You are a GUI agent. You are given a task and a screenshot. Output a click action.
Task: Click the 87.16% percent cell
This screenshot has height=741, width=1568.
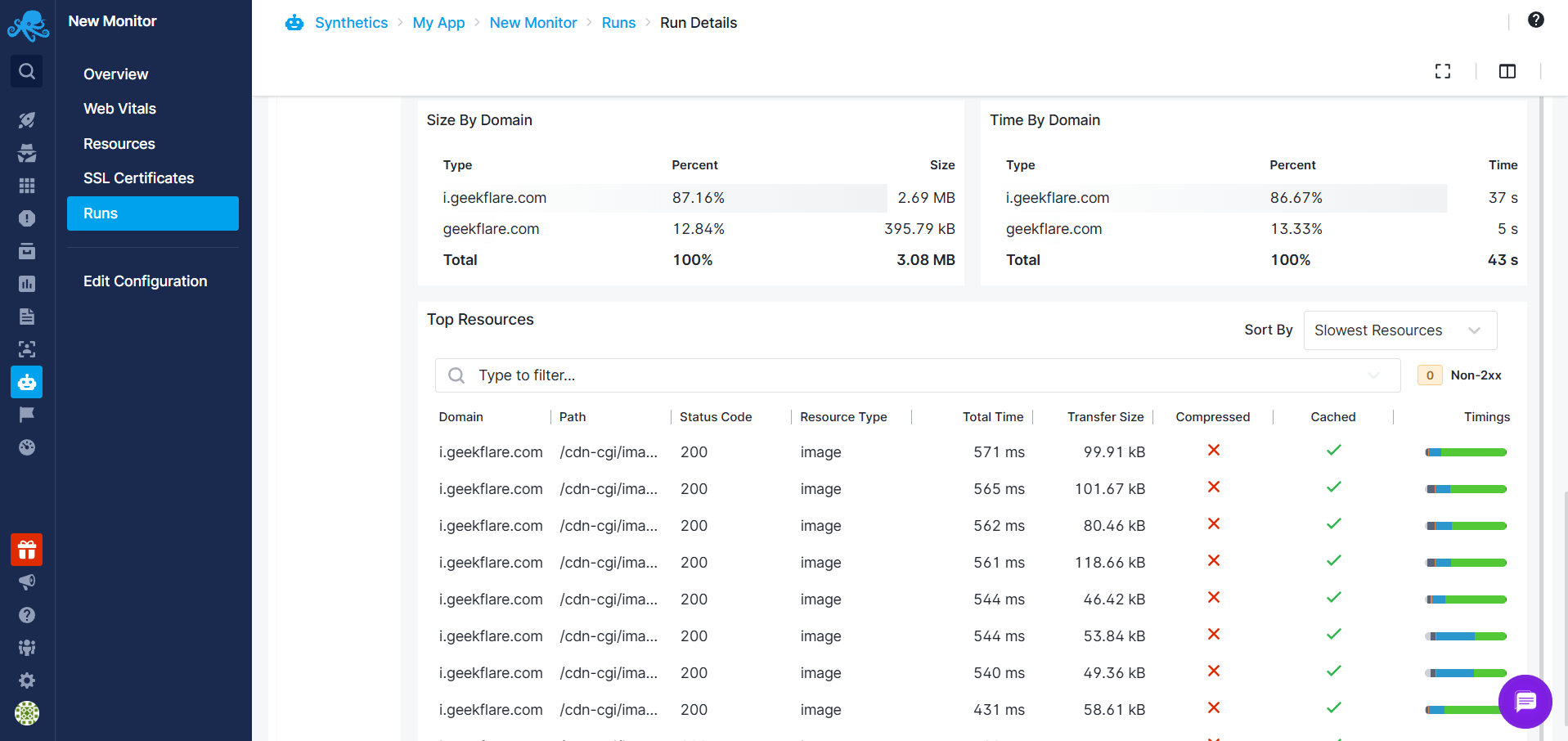coord(699,198)
